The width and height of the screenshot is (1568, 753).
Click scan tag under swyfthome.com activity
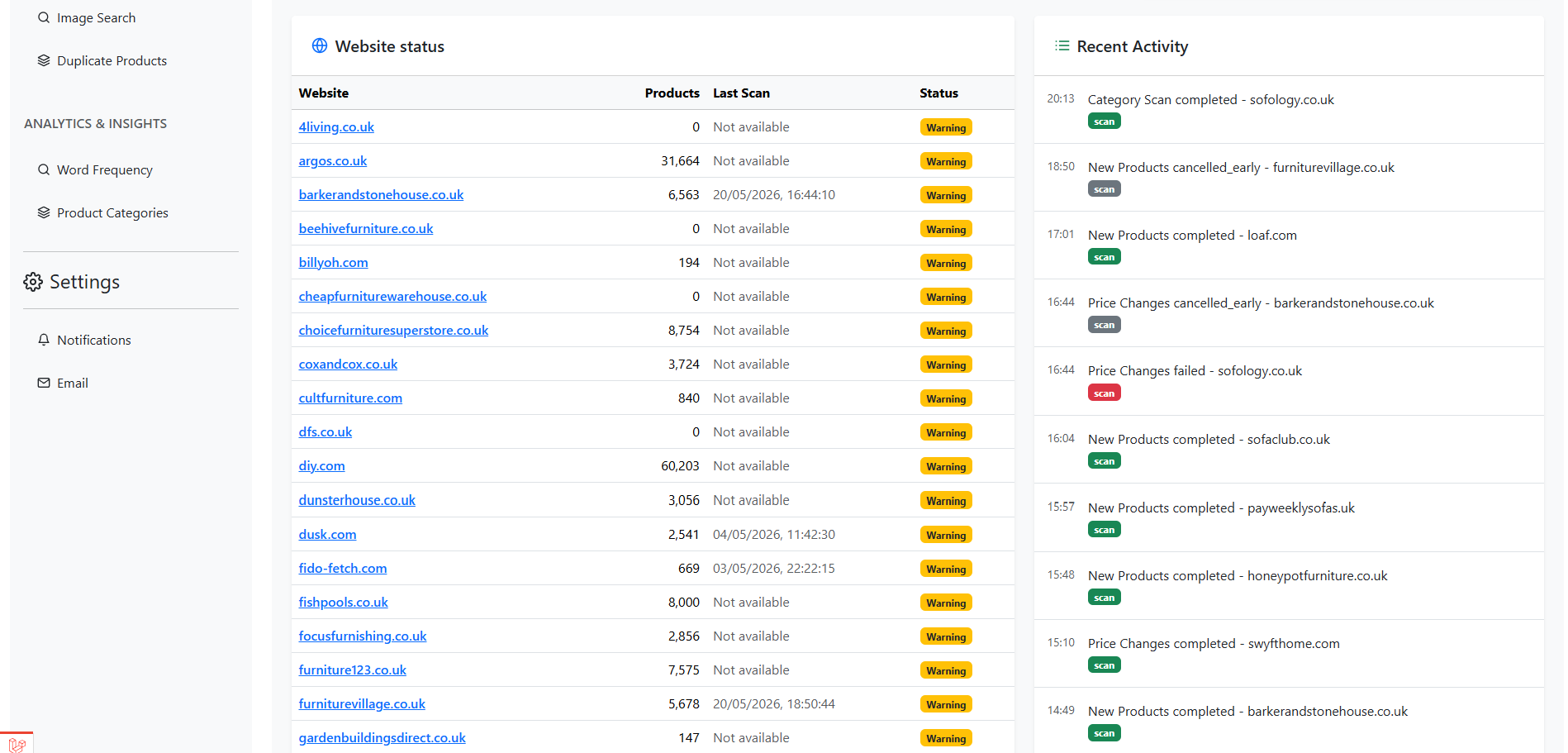click(1105, 665)
